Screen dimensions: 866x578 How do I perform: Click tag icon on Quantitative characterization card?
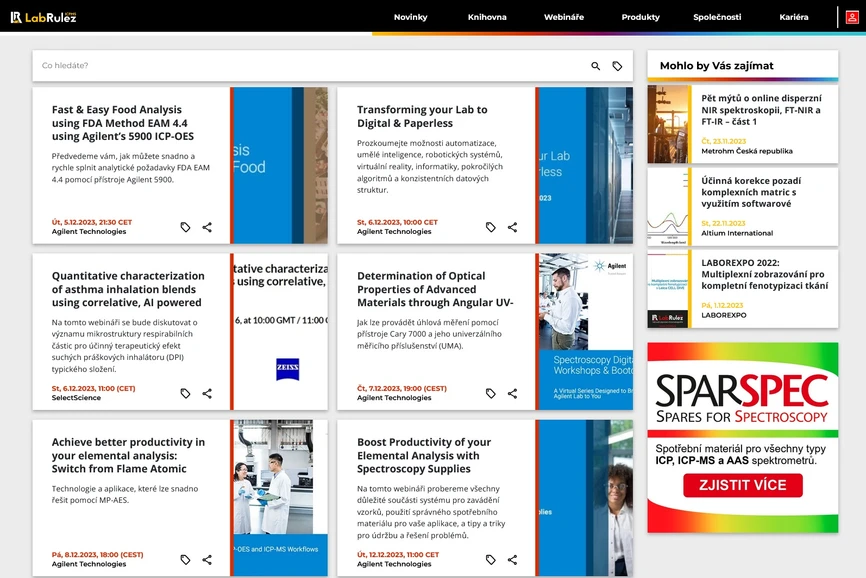186,393
